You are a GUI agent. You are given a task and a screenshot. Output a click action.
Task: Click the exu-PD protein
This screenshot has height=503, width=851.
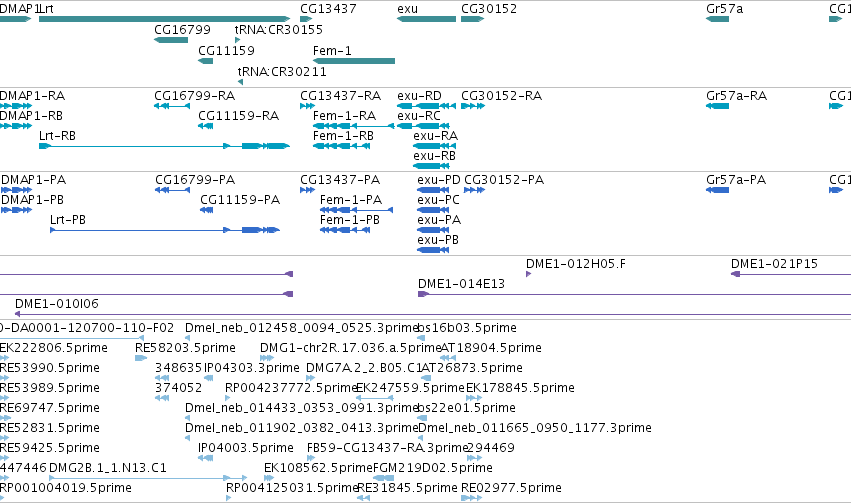pyautogui.click(x=439, y=180)
